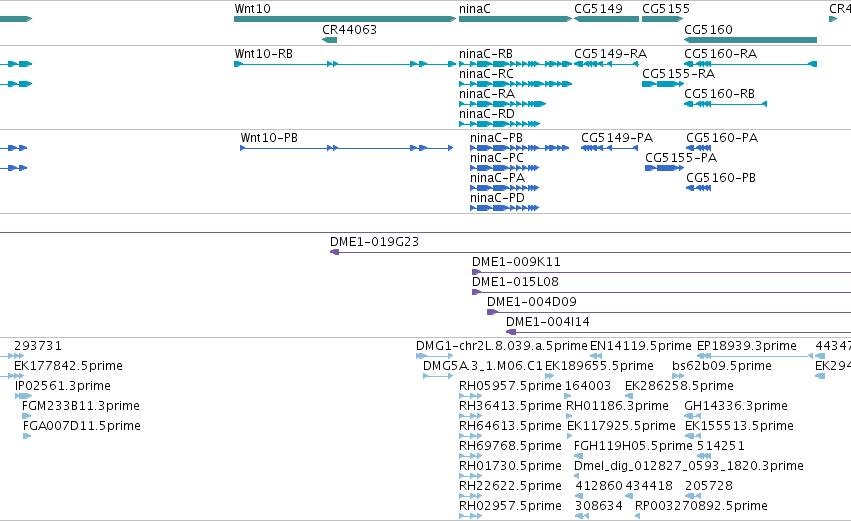Select the RH05957.5prime EST label

pyautogui.click(x=510, y=386)
